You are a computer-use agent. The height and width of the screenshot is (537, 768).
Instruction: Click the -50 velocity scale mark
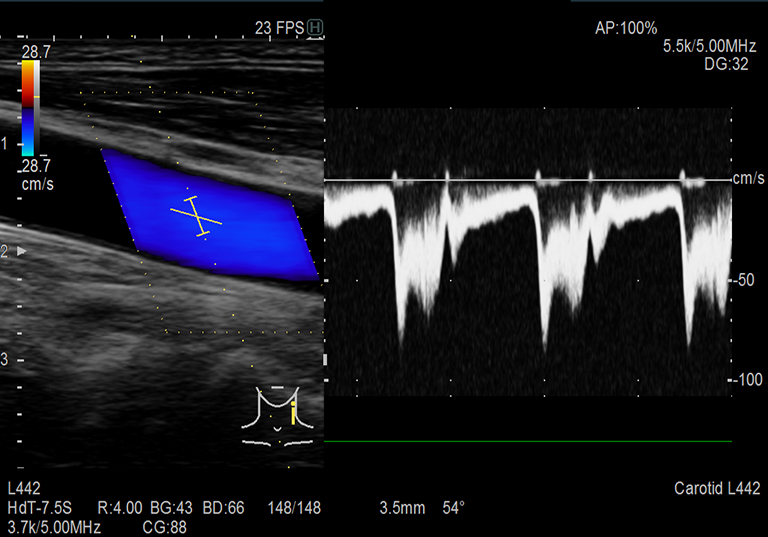tap(743, 280)
